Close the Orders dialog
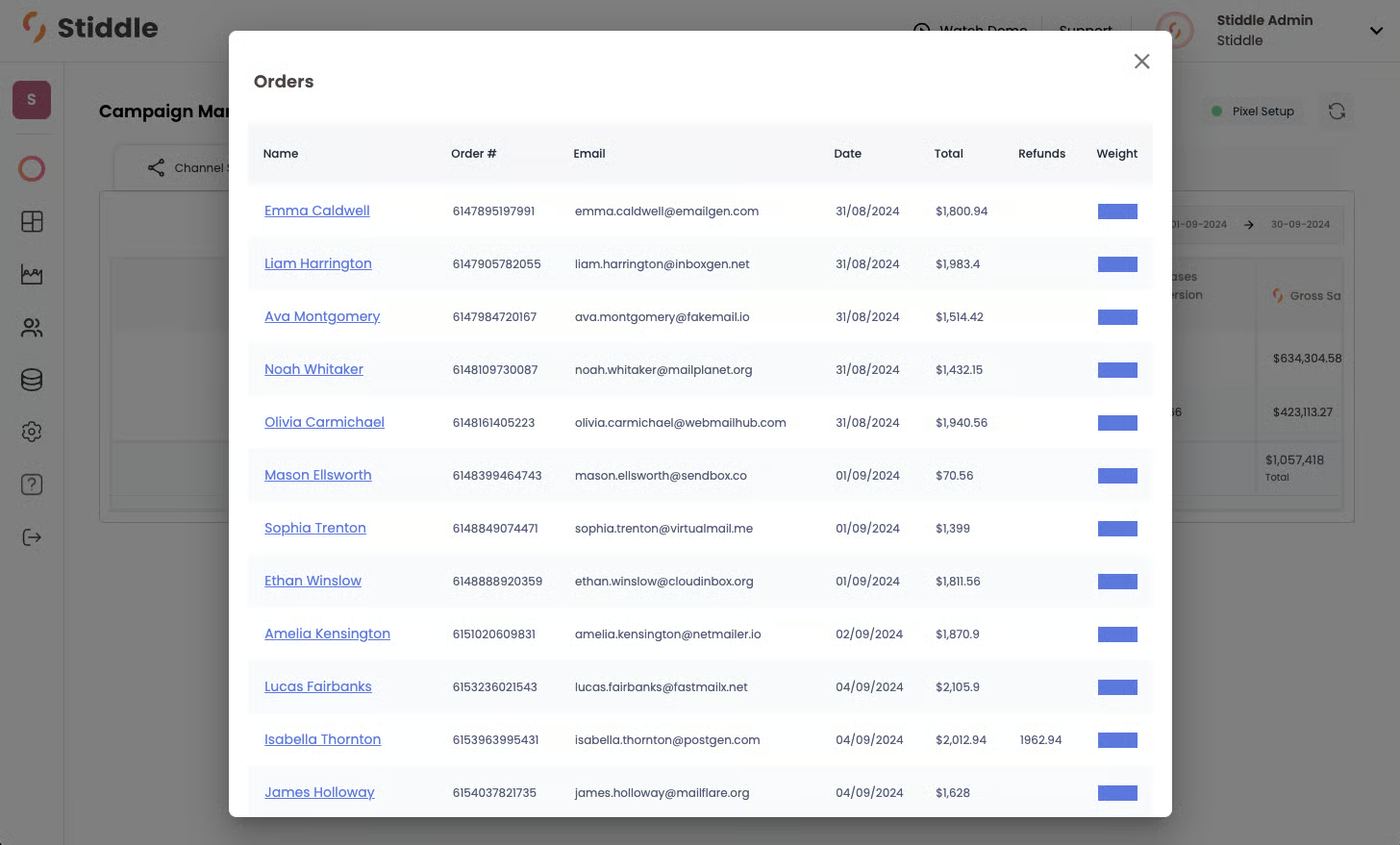This screenshot has width=1400, height=845. (1141, 61)
